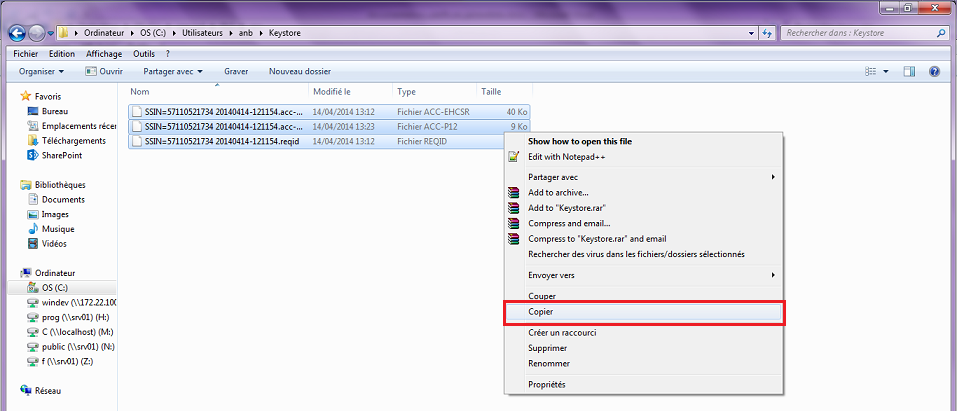Click the search magnifier icon
Viewport: 957px width, 411px height.
[x=942, y=33]
